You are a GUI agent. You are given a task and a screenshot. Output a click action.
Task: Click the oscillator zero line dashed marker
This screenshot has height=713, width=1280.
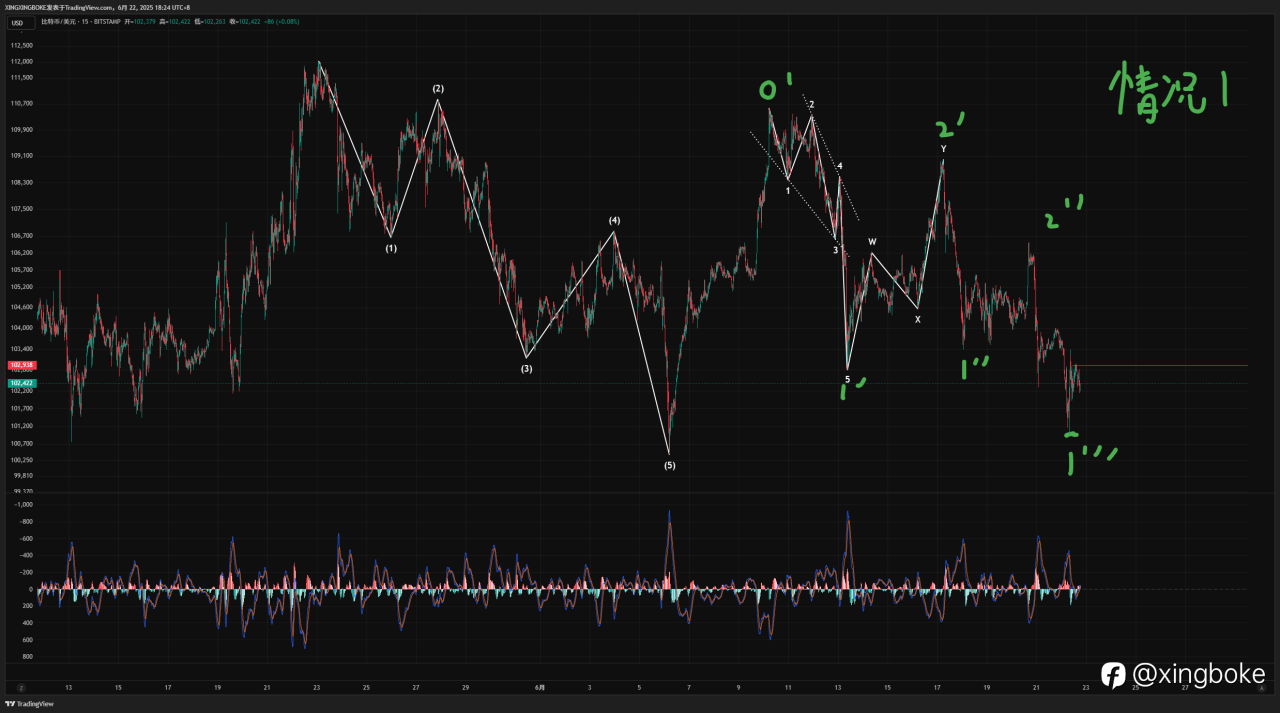1160,589
